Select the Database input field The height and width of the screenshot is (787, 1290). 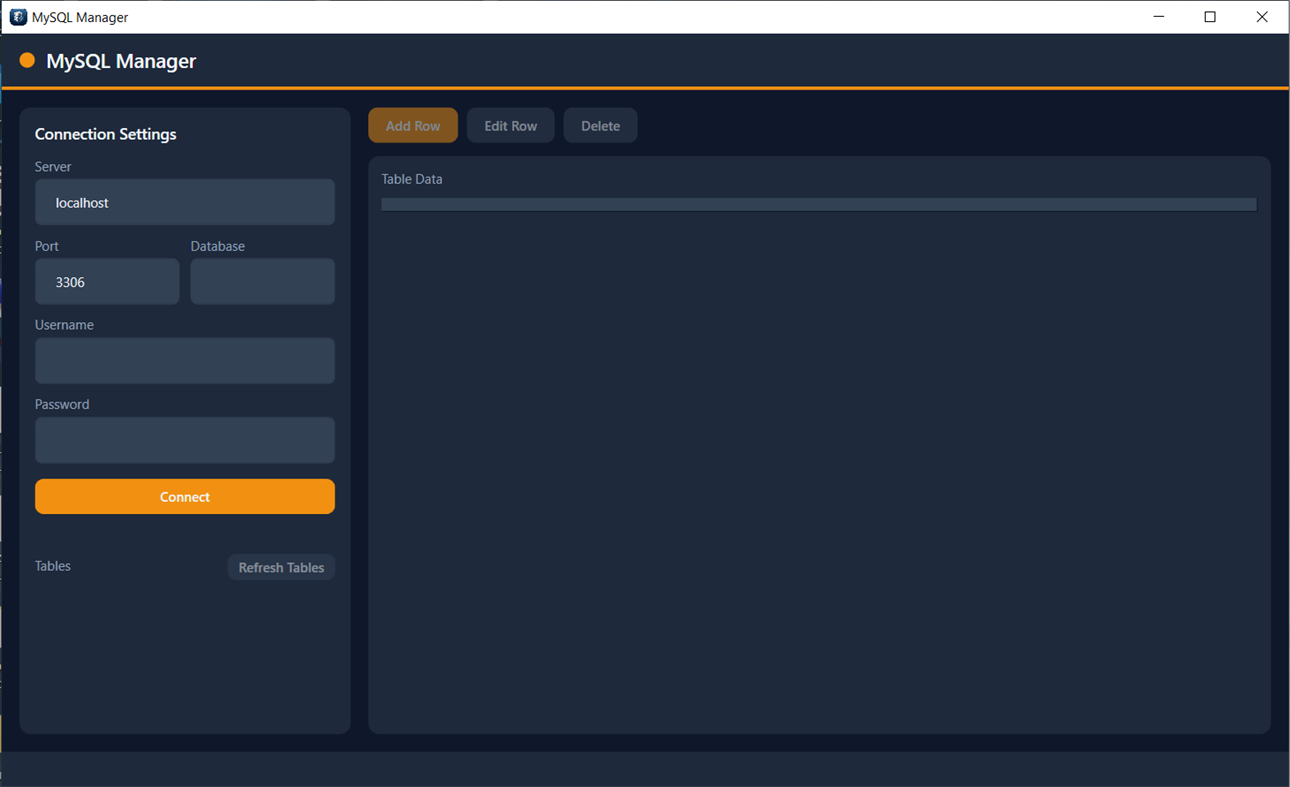pyautogui.click(x=263, y=282)
